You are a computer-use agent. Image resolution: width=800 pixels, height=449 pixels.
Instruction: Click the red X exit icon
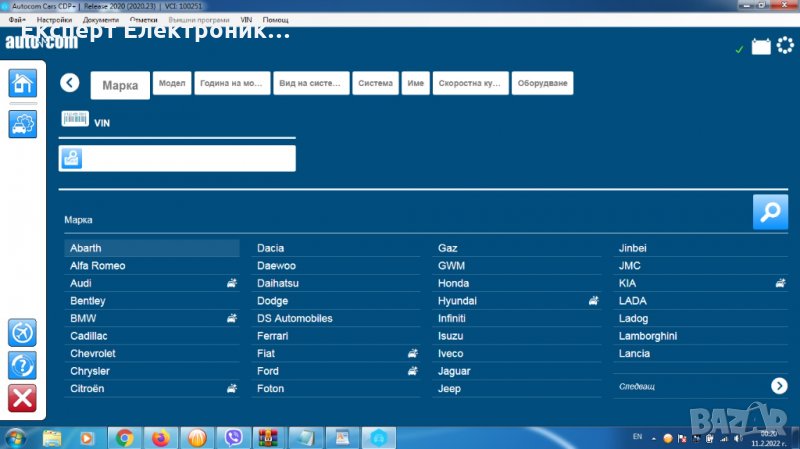point(22,398)
